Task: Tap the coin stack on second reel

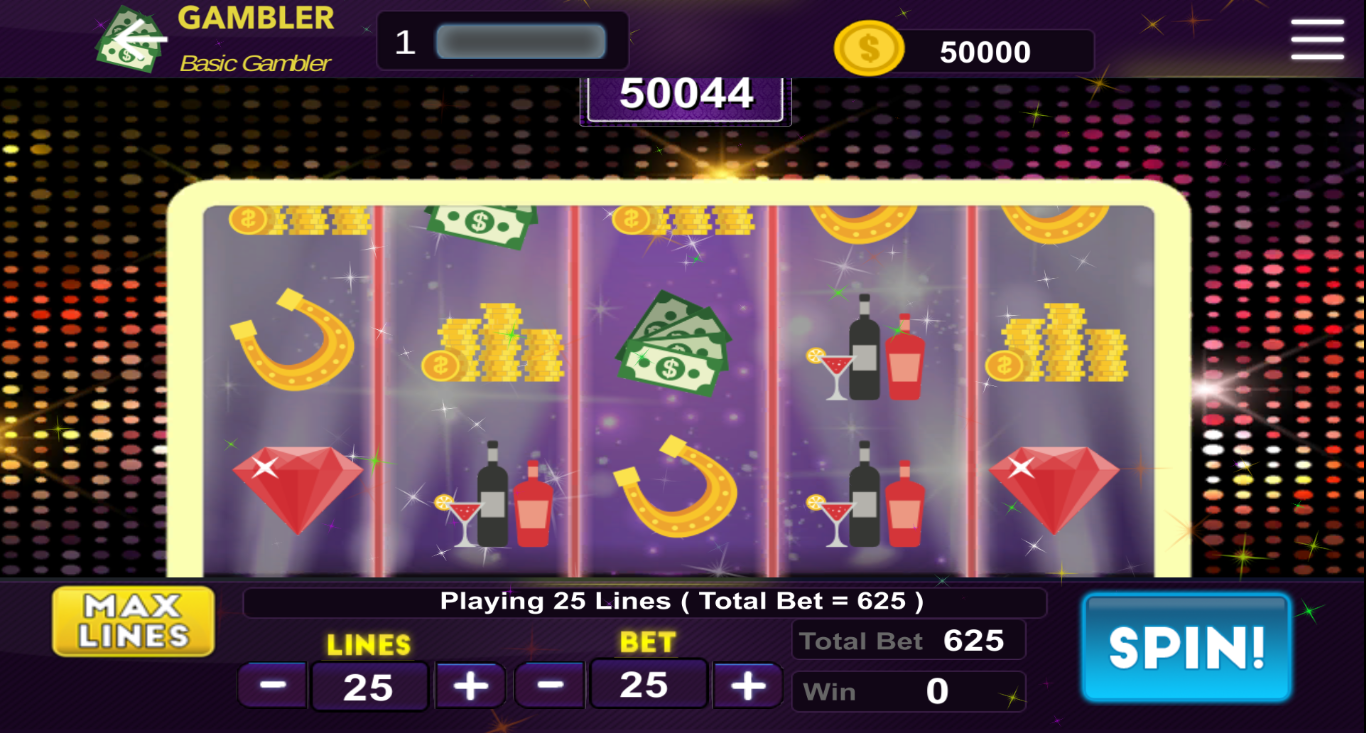Action: pos(492,342)
